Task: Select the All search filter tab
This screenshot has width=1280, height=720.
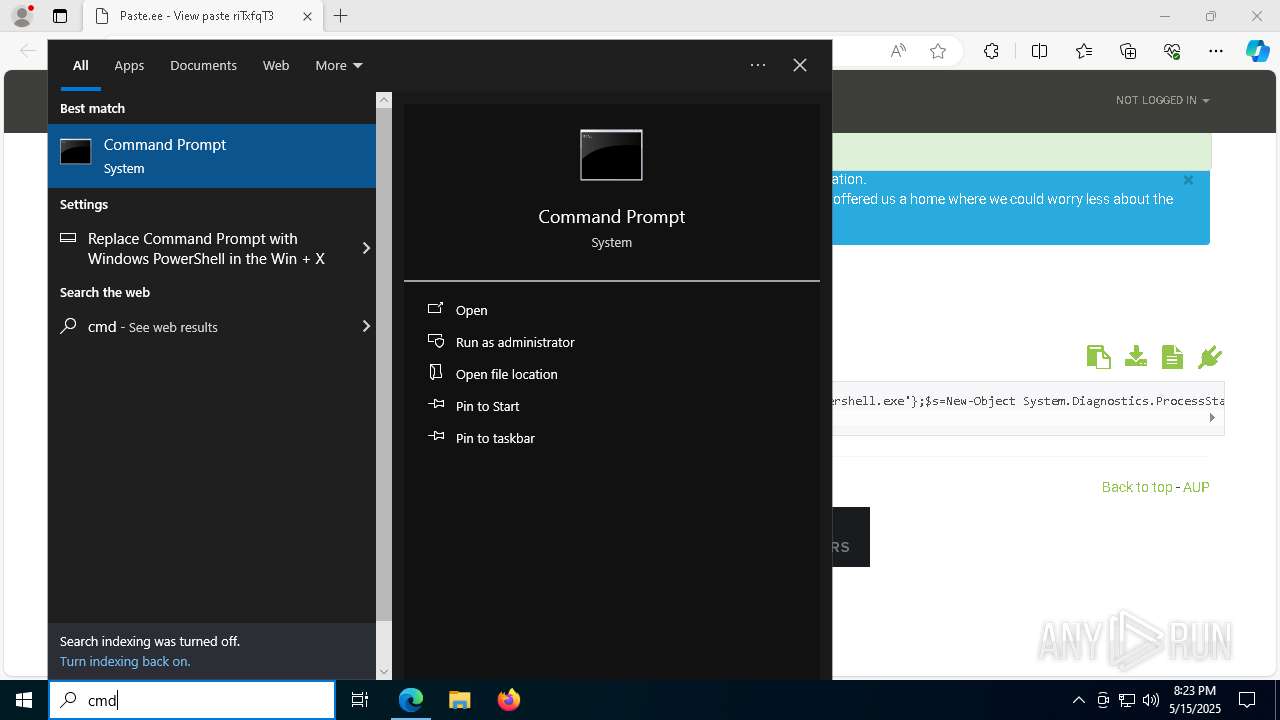Action: click(81, 65)
